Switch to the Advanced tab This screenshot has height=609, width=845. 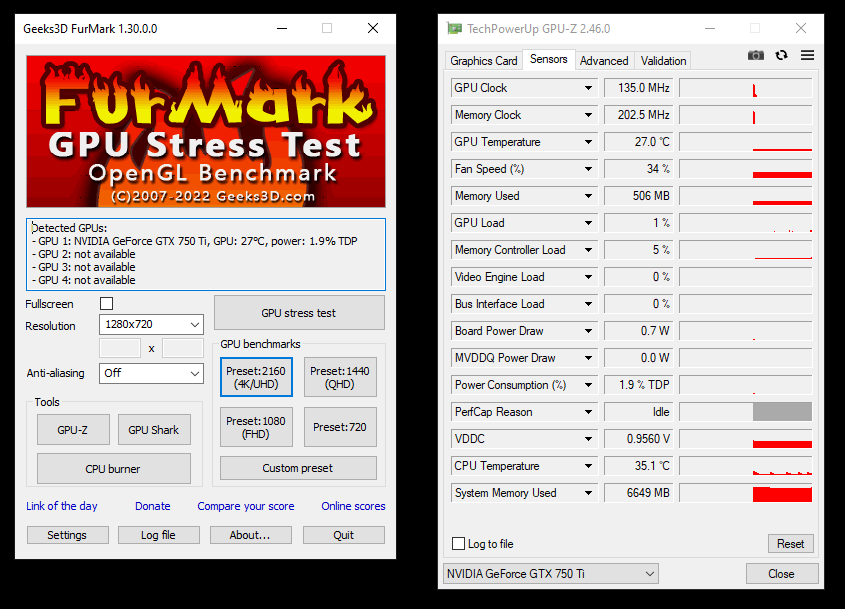point(604,61)
